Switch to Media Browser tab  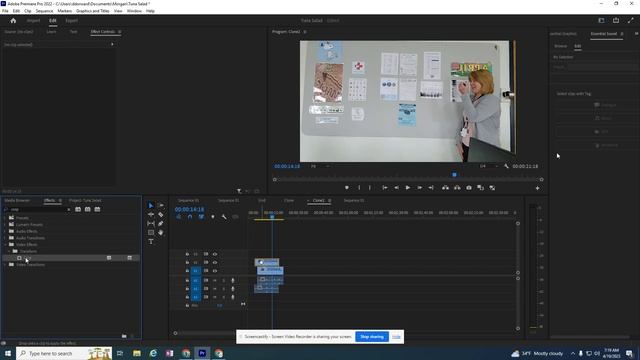point(17,200)
